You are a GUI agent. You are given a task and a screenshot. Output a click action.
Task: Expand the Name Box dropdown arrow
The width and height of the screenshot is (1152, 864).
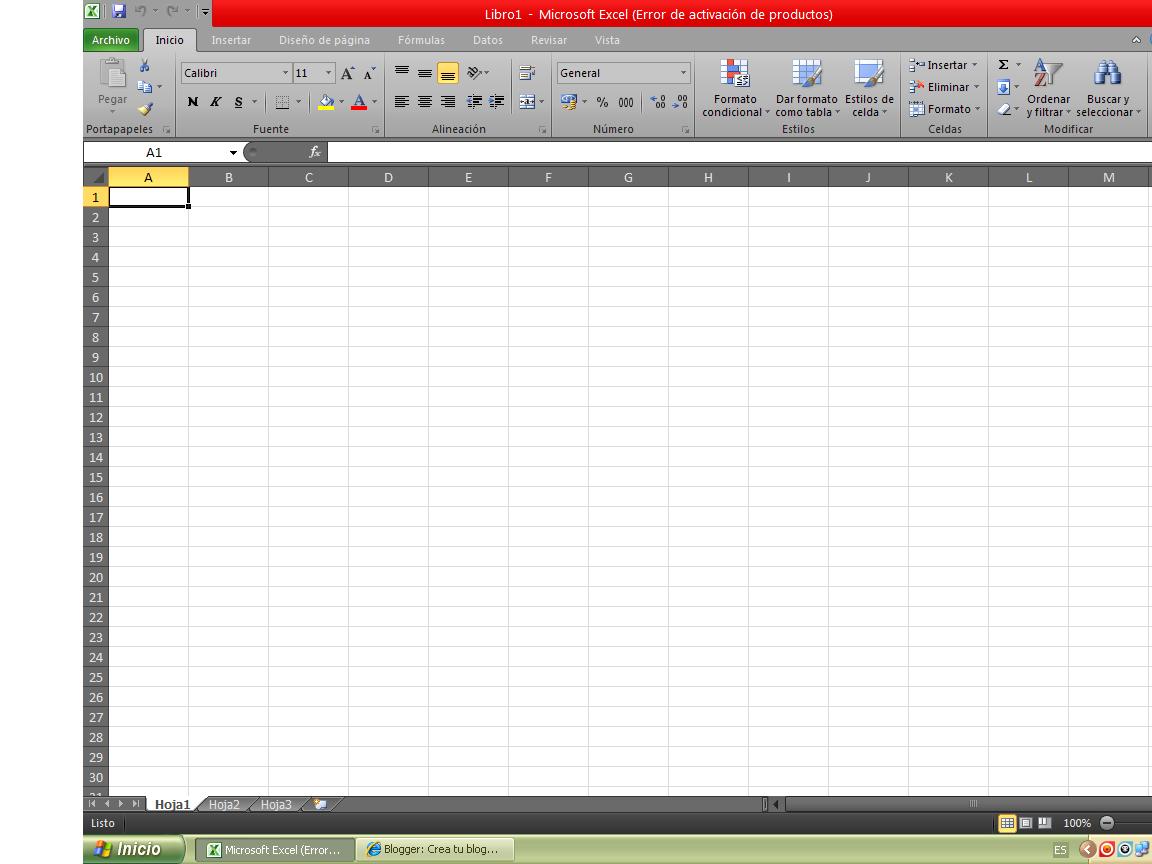(233, 153)
